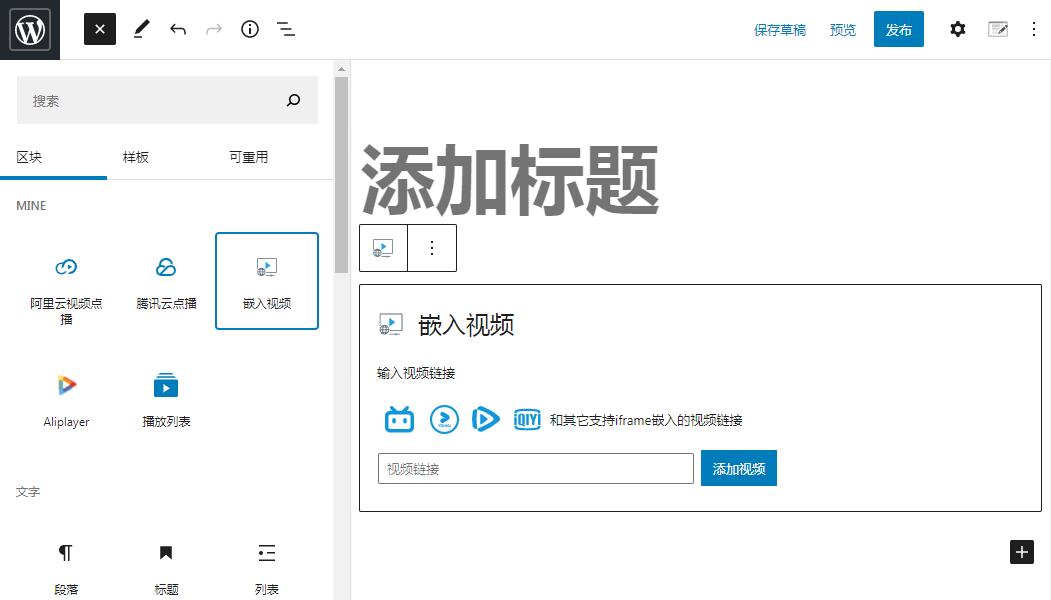Viewport: 1051px width, 600px height.
Task: Undo the last action
Action: 178,29
